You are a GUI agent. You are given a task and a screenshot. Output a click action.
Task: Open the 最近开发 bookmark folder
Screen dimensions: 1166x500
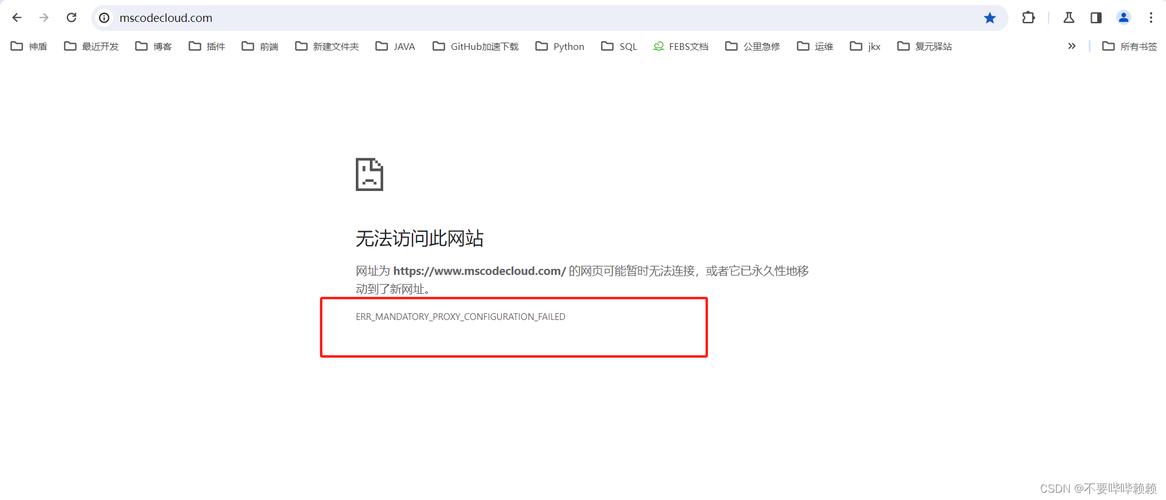point(91,46)
